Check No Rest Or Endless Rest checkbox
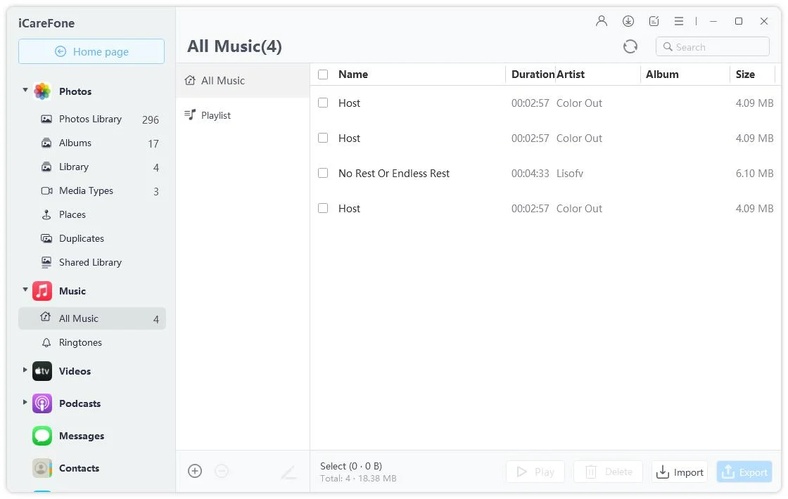The image size is (788, 499). point(323,173)
